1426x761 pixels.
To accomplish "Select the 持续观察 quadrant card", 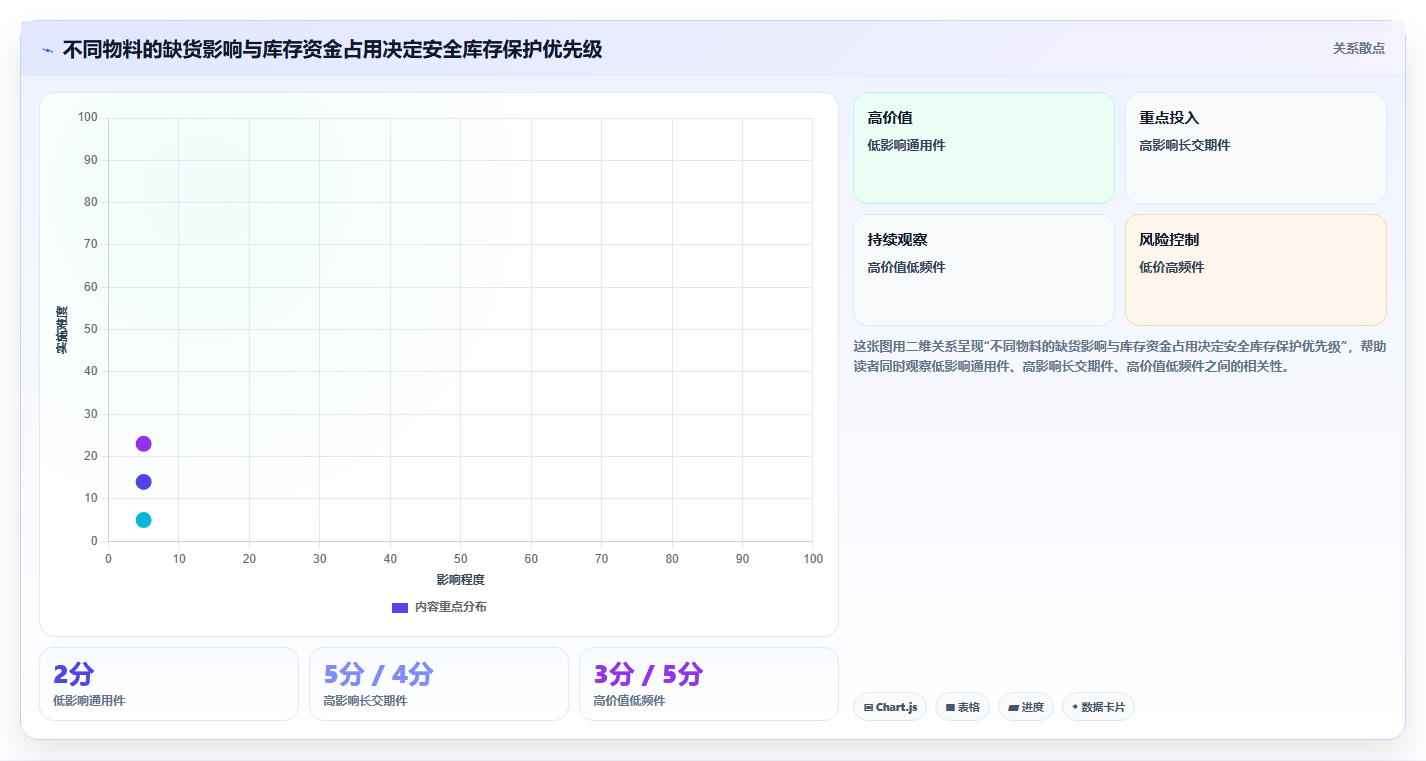I will pyautogui.click(x=983, y=270).
